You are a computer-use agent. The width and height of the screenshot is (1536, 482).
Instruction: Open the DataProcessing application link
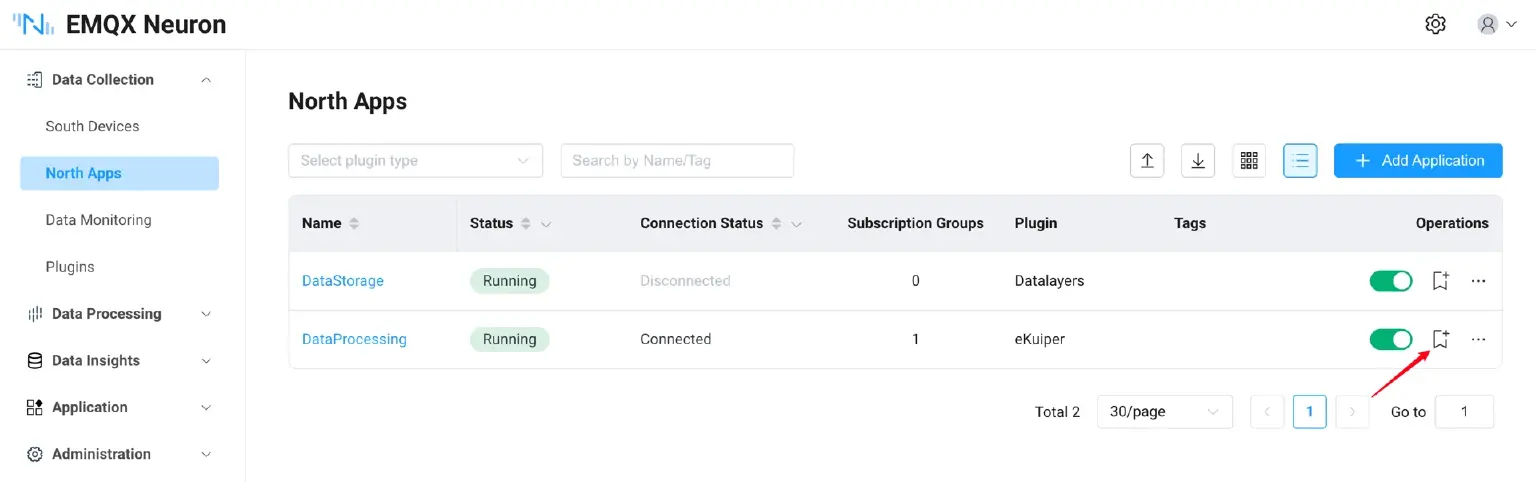[354, 339]
